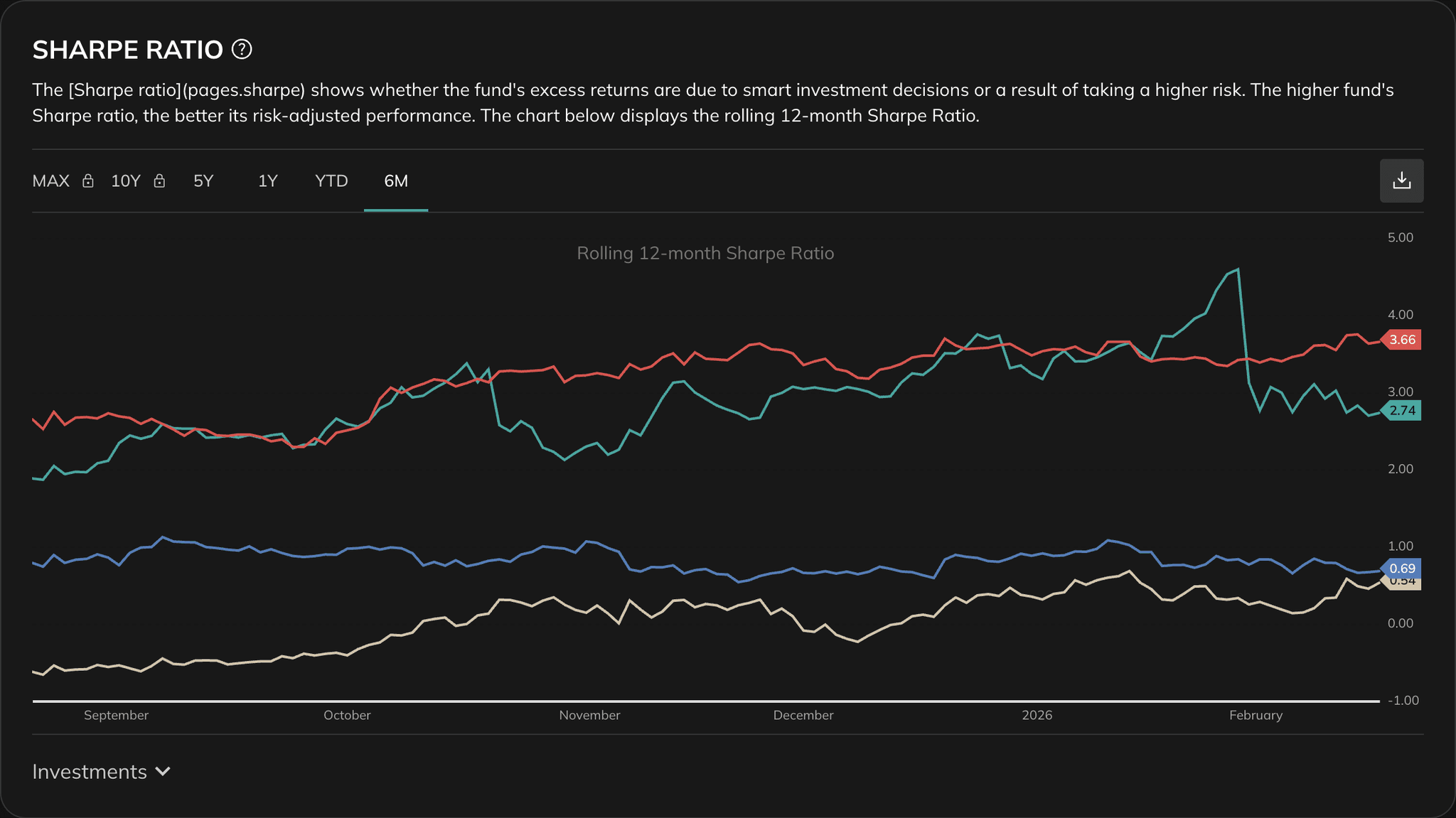The width and height of the screenshot is (1456, 818).
Task: Click the lock icon next to 10Y
Action: (159, 181)
